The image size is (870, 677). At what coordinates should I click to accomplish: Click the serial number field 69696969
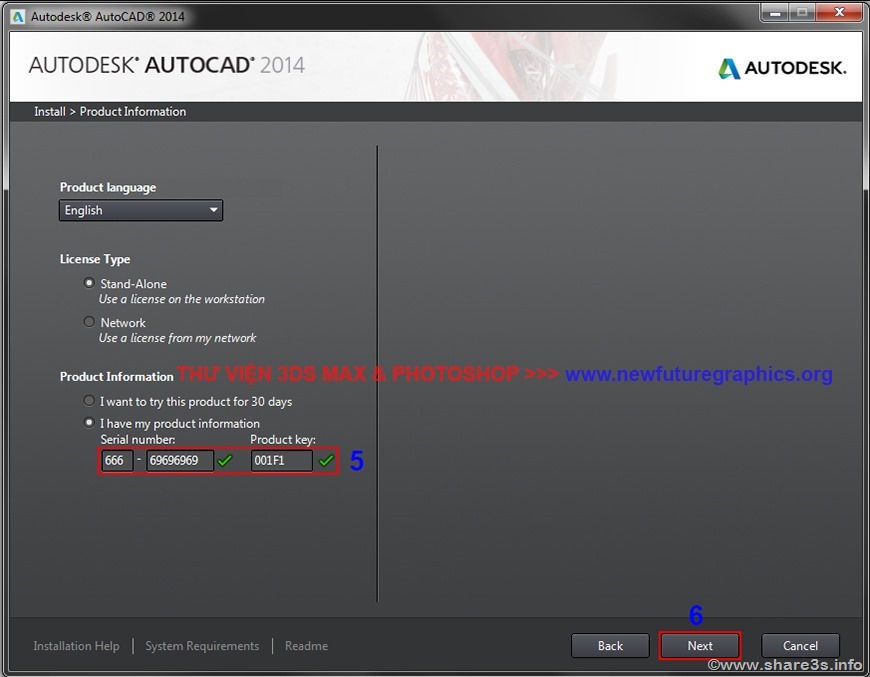point(180,461)
